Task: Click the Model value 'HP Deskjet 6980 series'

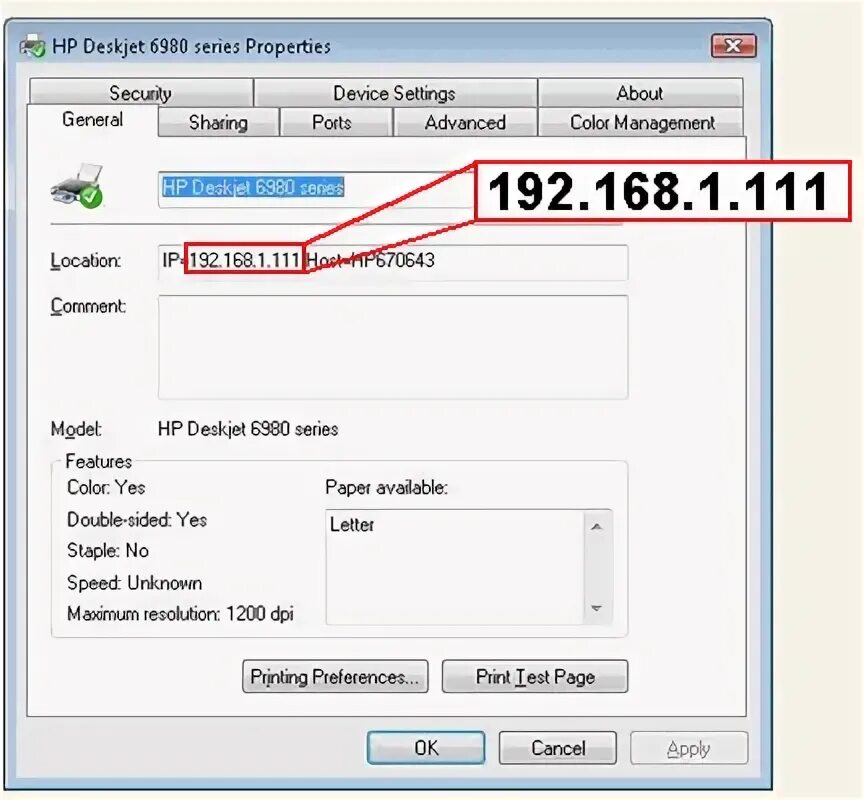Action: tap(248, 429)
